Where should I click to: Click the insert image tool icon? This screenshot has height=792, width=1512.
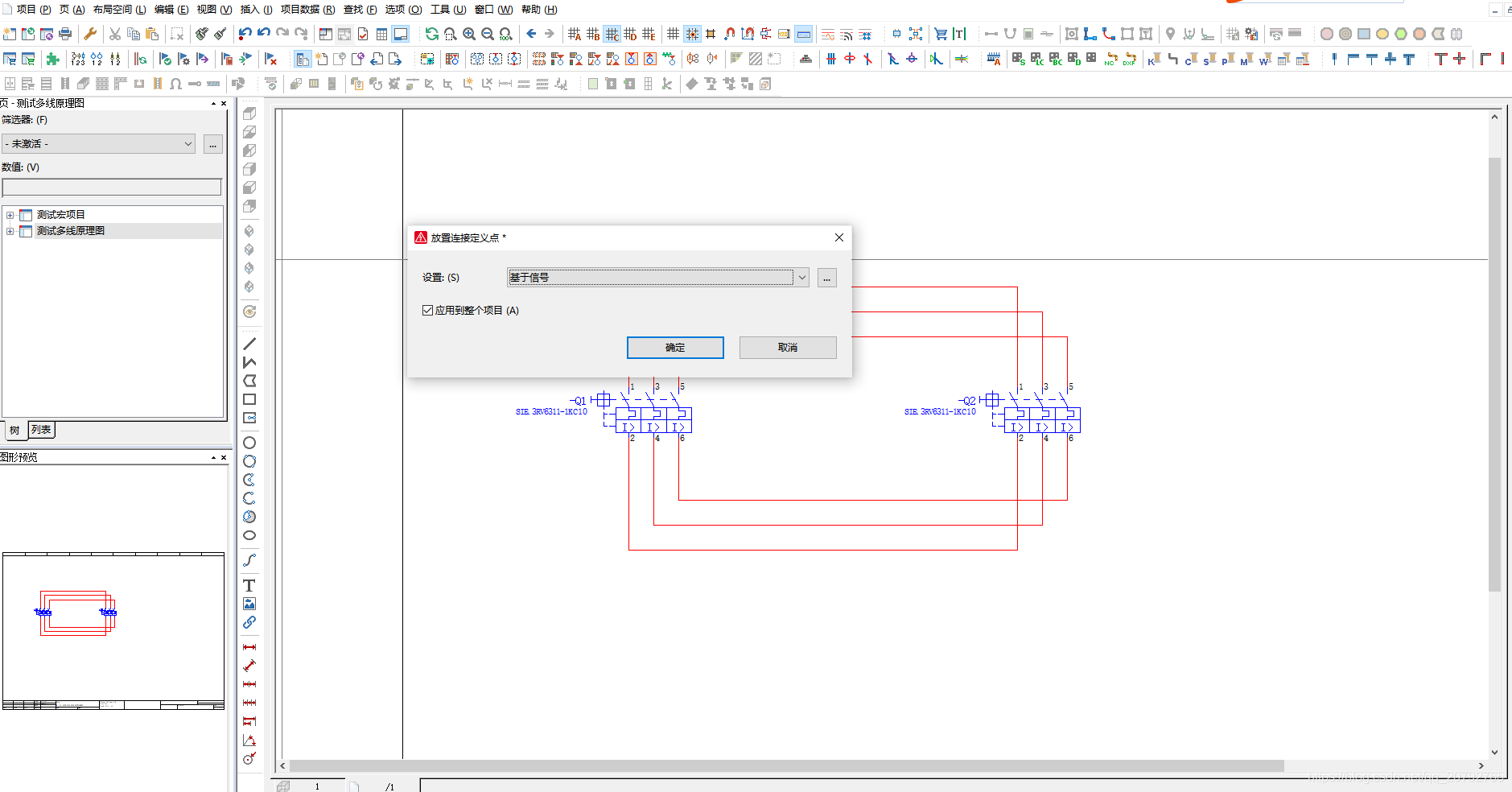249,604
